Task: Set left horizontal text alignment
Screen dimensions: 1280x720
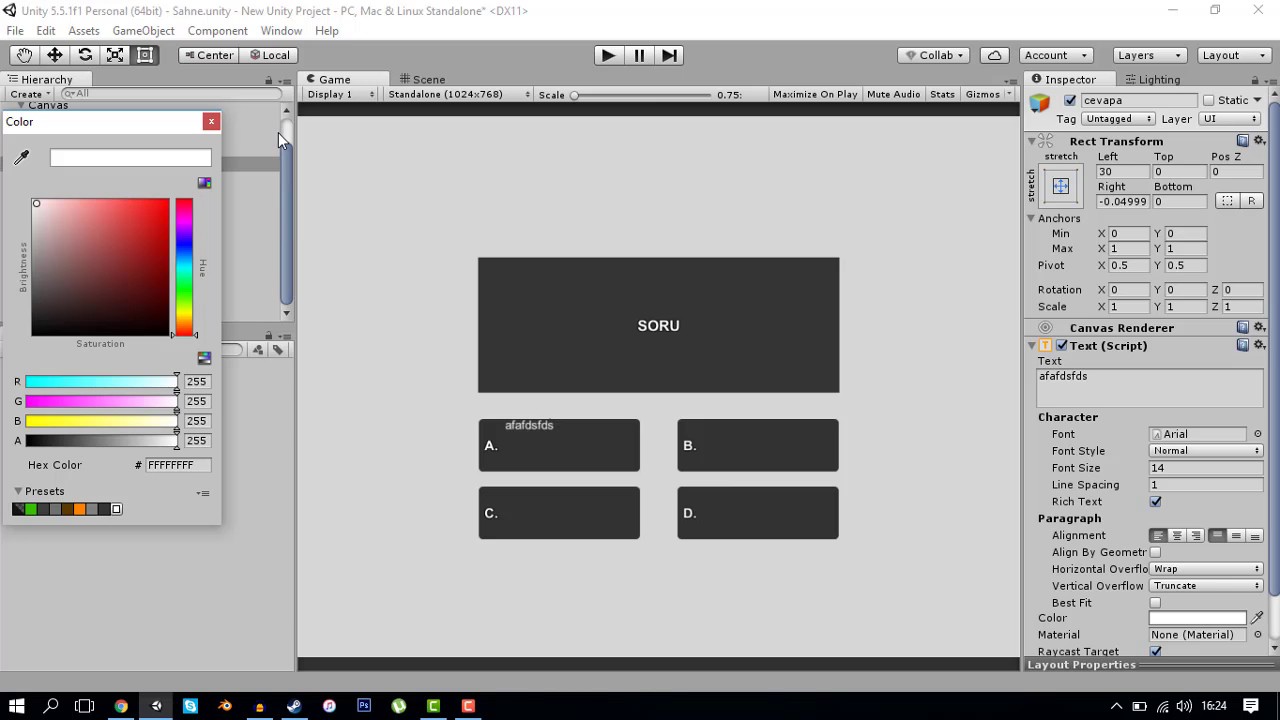Action: click(x=1158, y=536)
